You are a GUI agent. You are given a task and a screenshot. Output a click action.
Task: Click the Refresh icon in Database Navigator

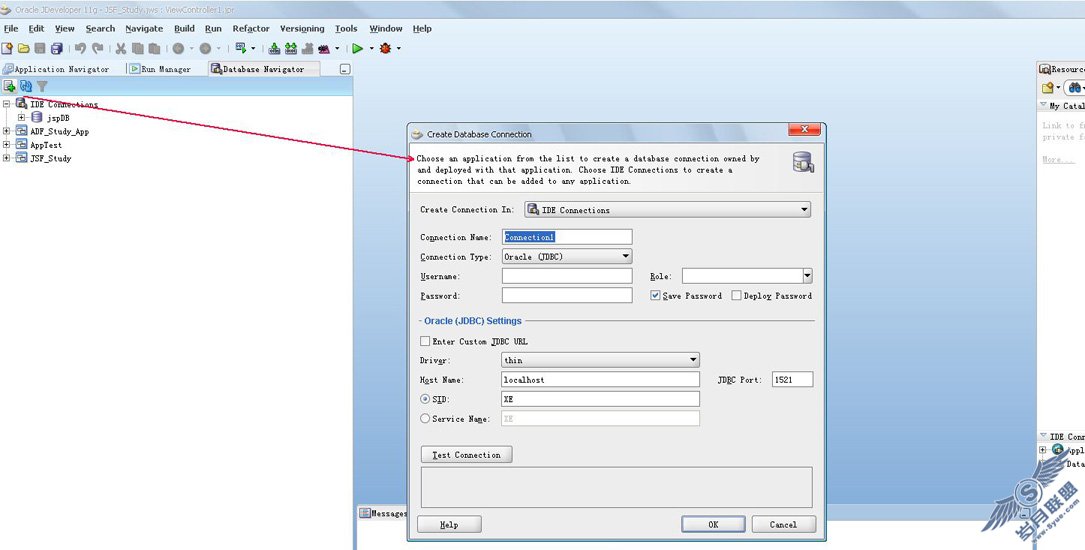[26, 86]
